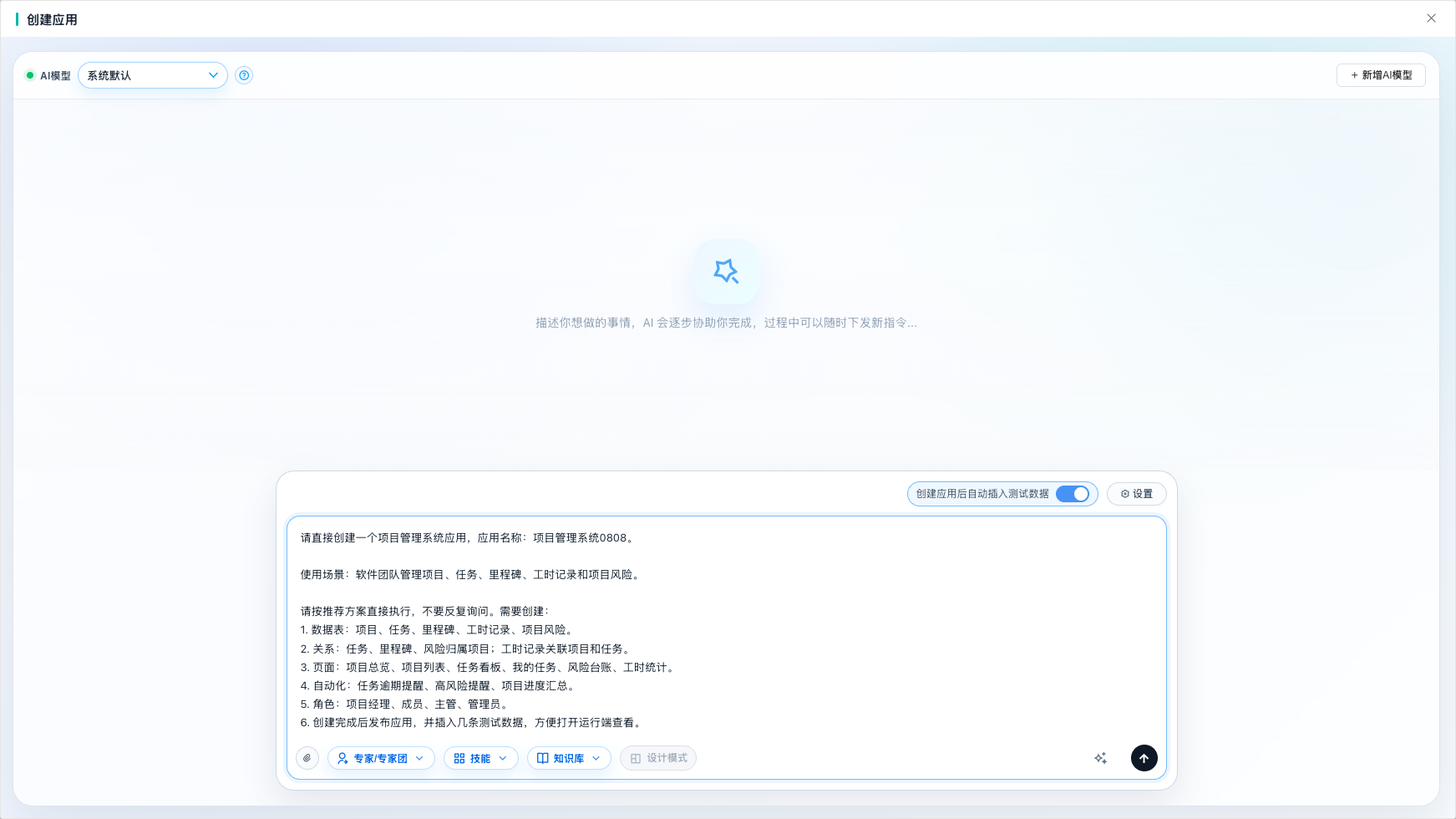Click the 新增AI模型 button
The width and height of the screenshot is (1456, 819).
click(1381, 75)
